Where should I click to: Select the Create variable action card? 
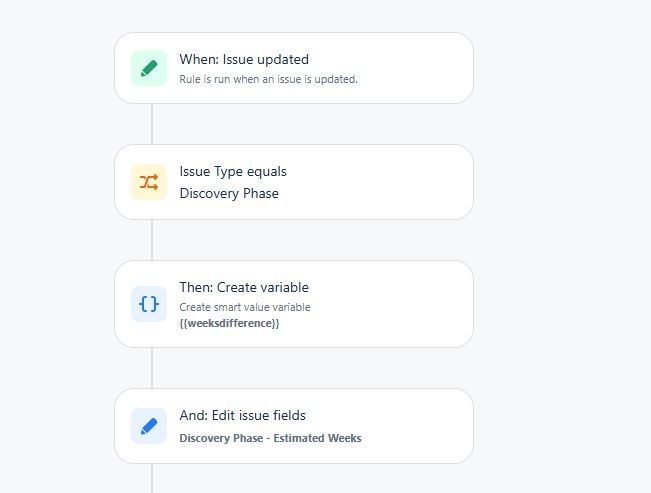click(x=294, y=304)
